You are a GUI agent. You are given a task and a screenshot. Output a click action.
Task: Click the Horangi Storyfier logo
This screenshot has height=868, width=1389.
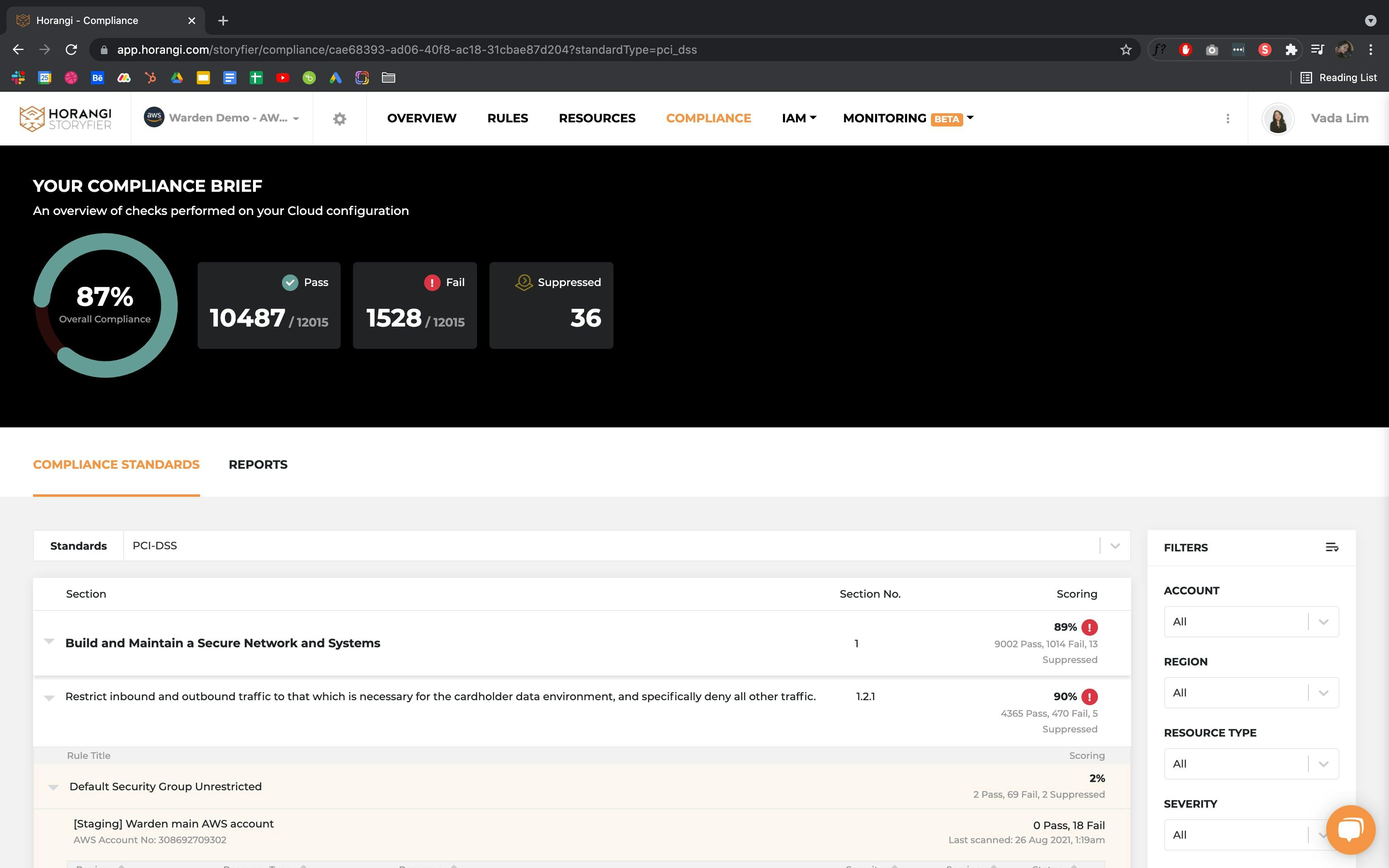click(65, 118)
